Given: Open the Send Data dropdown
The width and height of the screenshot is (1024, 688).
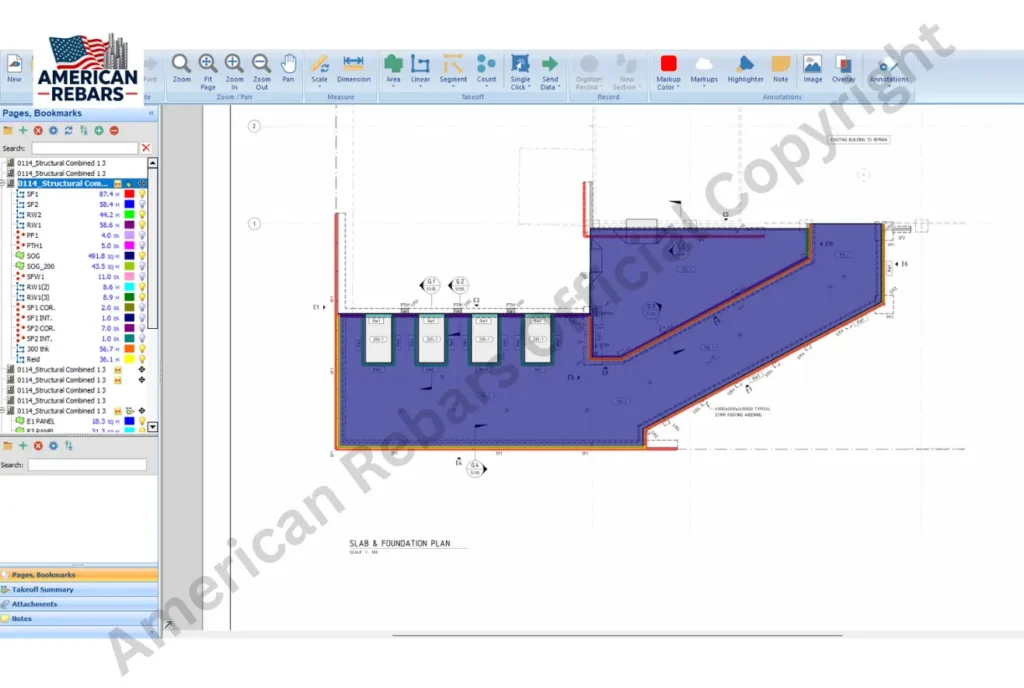Looking at the screenshot, I should pyautogui.click(x=549, y=68).
